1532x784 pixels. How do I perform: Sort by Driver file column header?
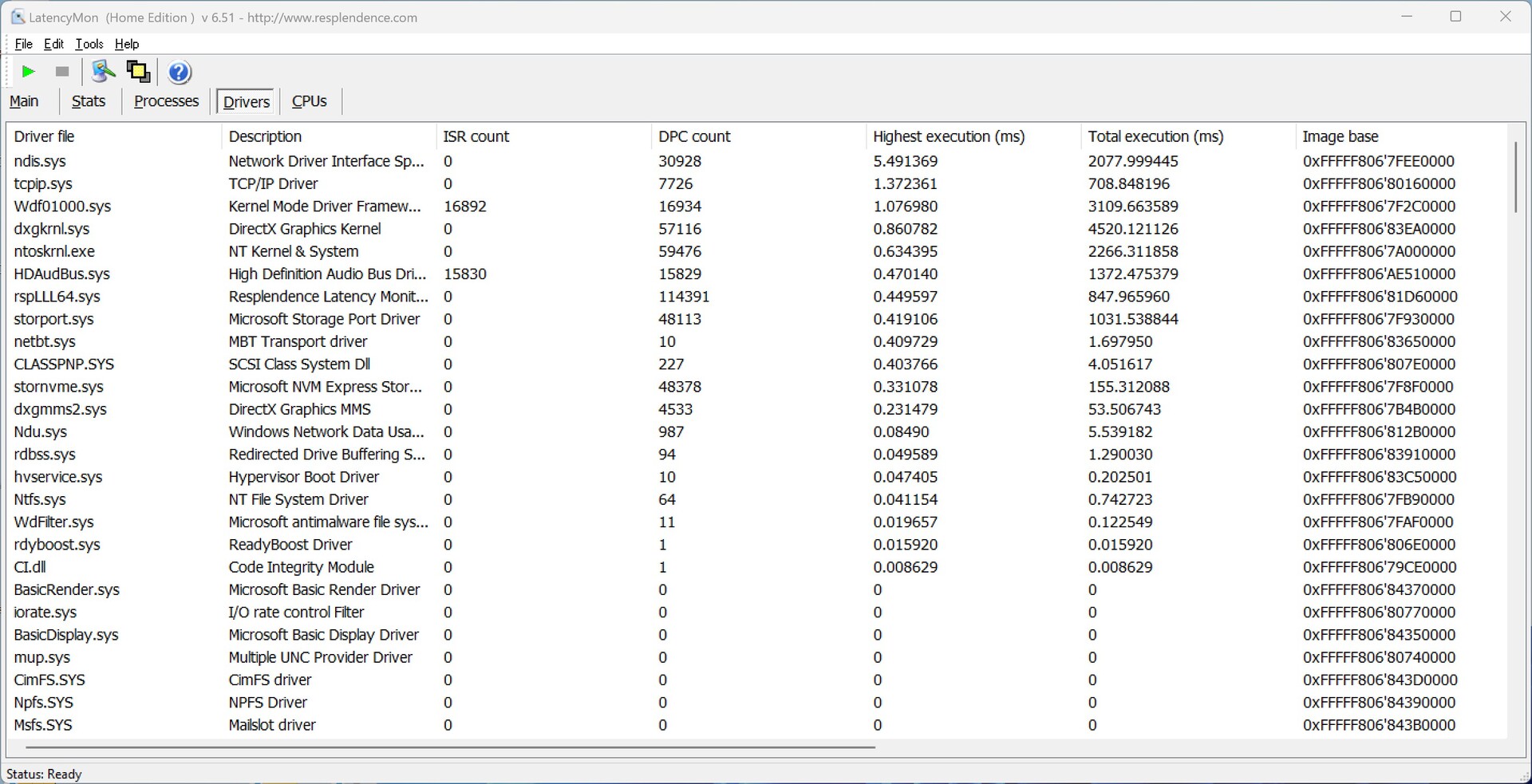(113, 136)
